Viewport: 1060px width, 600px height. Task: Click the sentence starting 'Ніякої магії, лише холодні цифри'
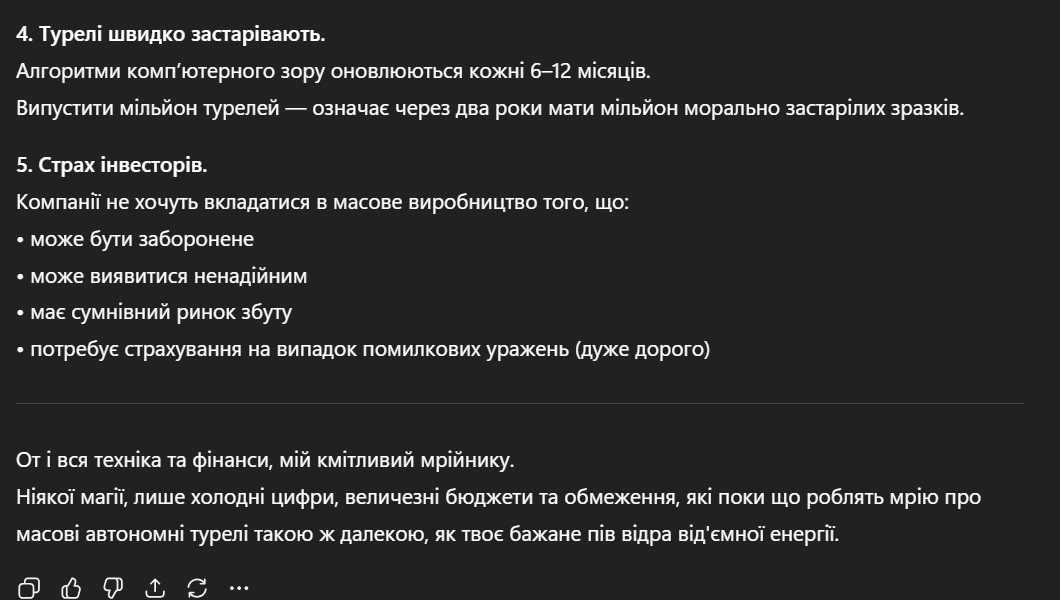(x=498, y=498)
